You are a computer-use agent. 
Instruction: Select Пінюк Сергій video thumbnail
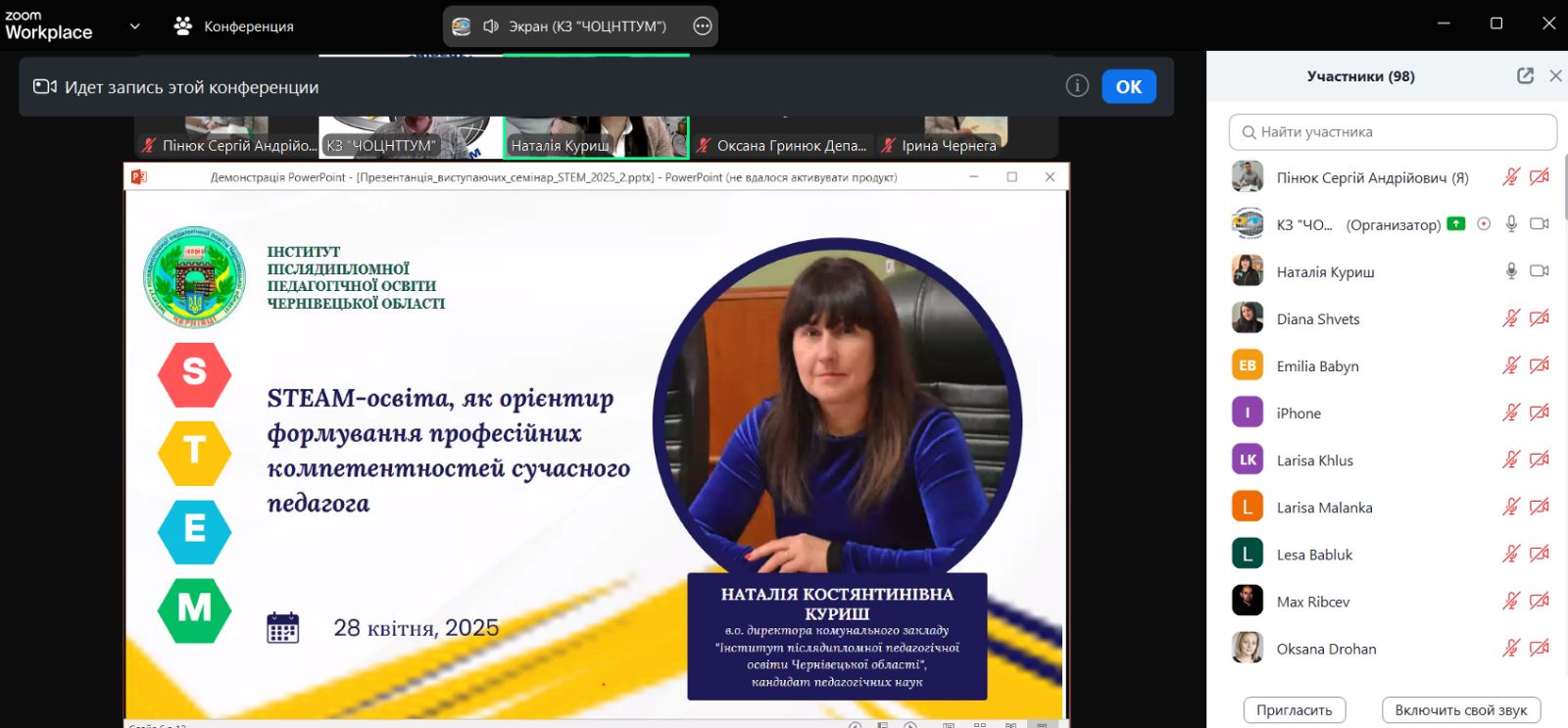coord(227,137)
